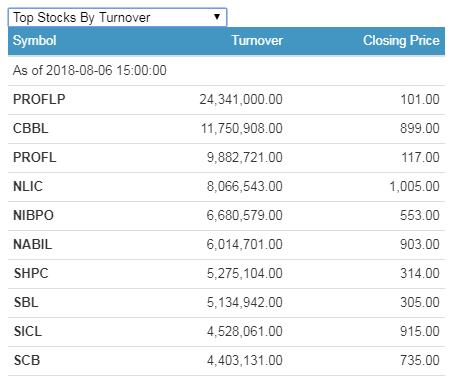The width and height of the screenshot is (456, 378).
Task: Open the Top Stocks By Turnover dropdown
Action: coord(117,17)
